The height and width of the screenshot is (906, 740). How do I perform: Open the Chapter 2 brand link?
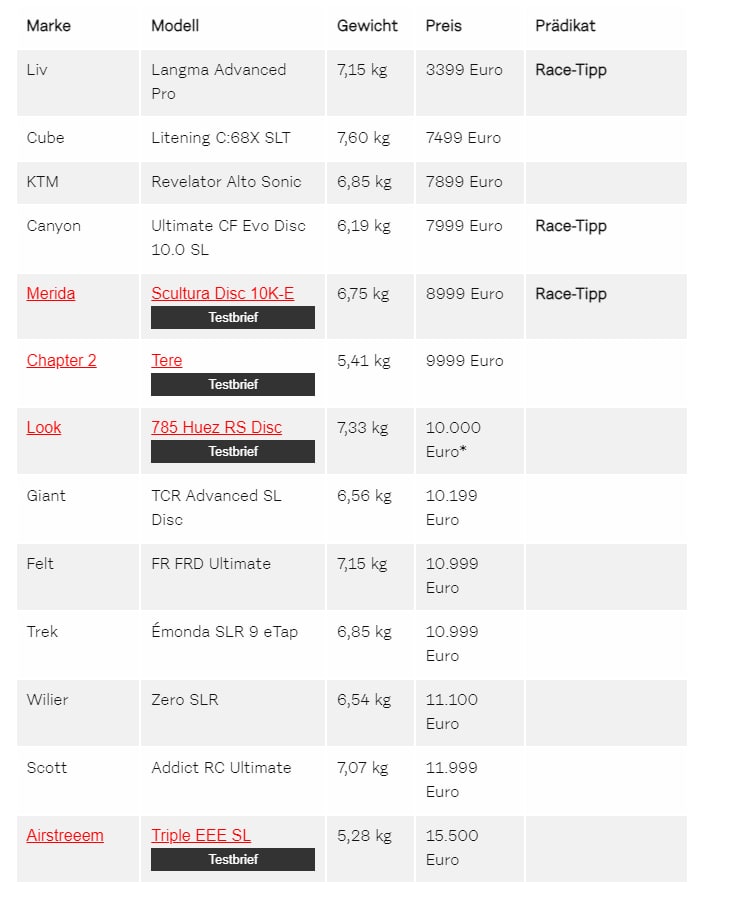tap(61, 361)
